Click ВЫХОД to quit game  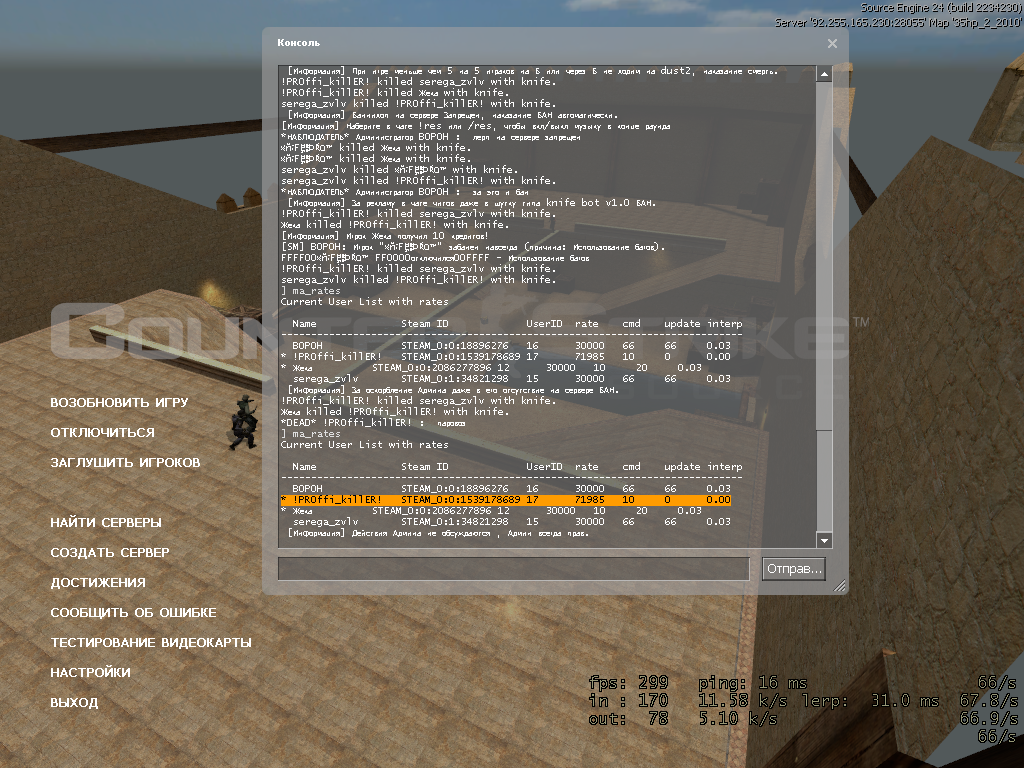[74, 703]
